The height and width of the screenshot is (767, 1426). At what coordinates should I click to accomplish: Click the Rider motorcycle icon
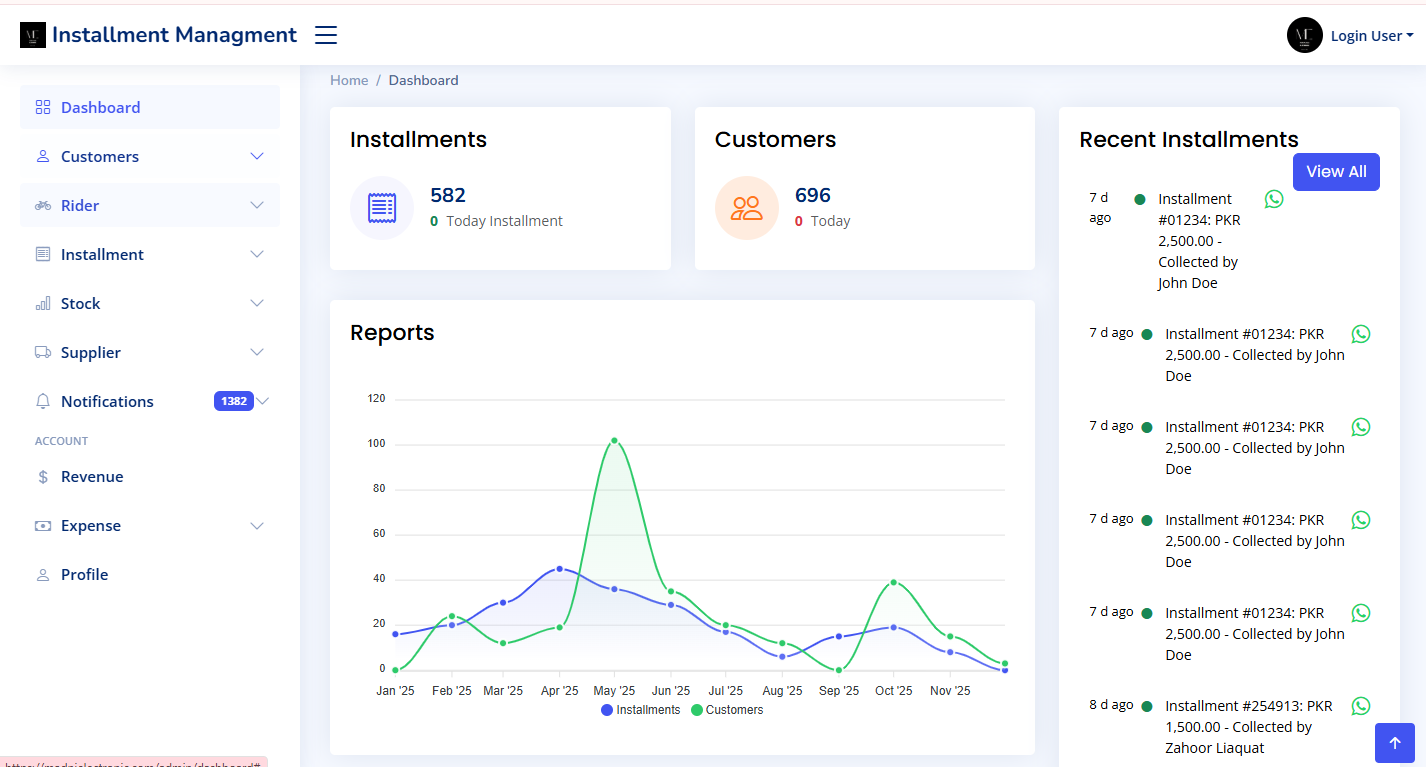(42, 205)
